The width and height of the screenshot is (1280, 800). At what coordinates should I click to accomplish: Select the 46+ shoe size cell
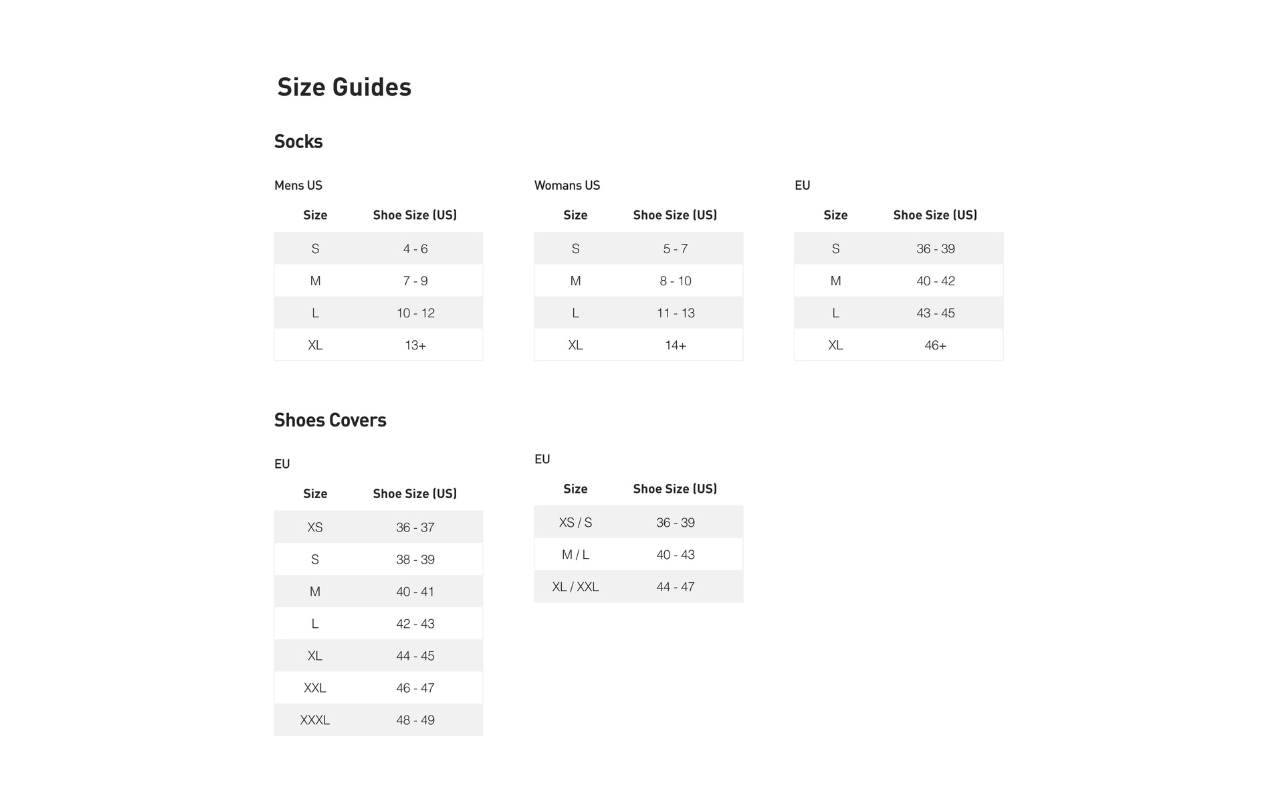935,345
